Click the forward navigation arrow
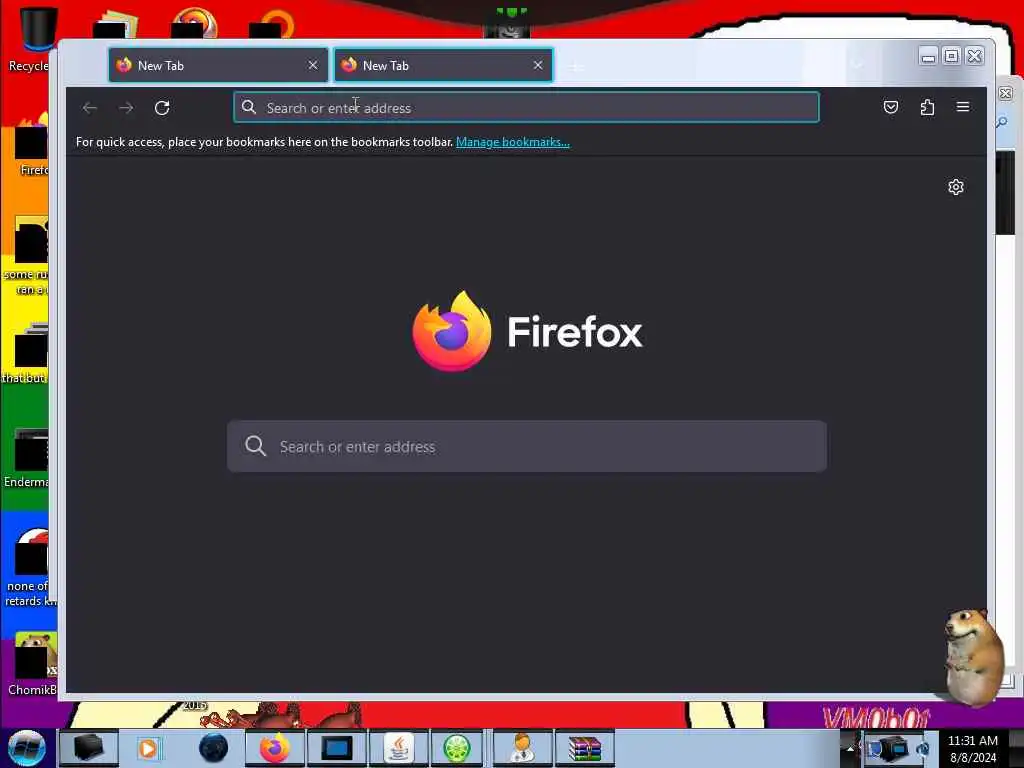 click(126, 108)
